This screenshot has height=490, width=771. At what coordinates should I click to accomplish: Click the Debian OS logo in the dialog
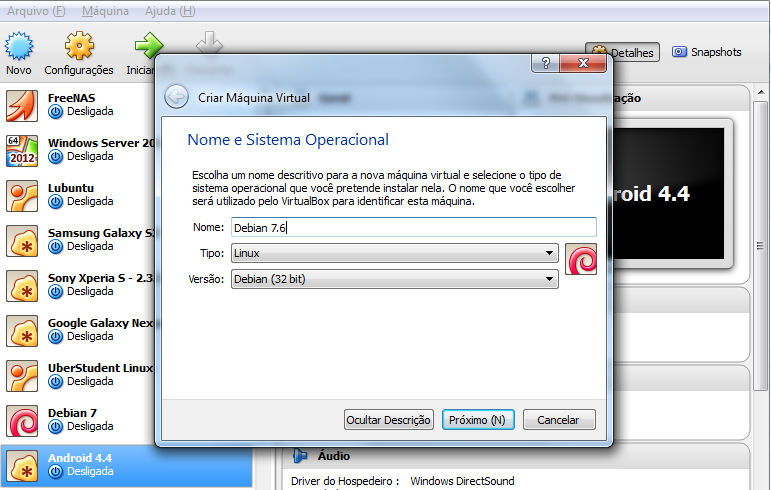(x=581, y=259)
